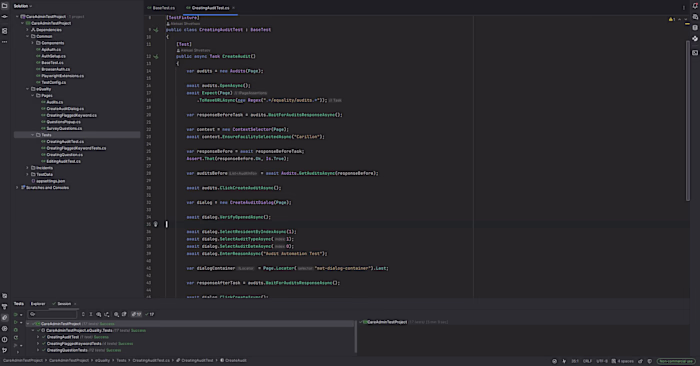Switch to the BaseTest.cs editor tab
Viewport: 700px width, 366px height.
coord(162,8)
